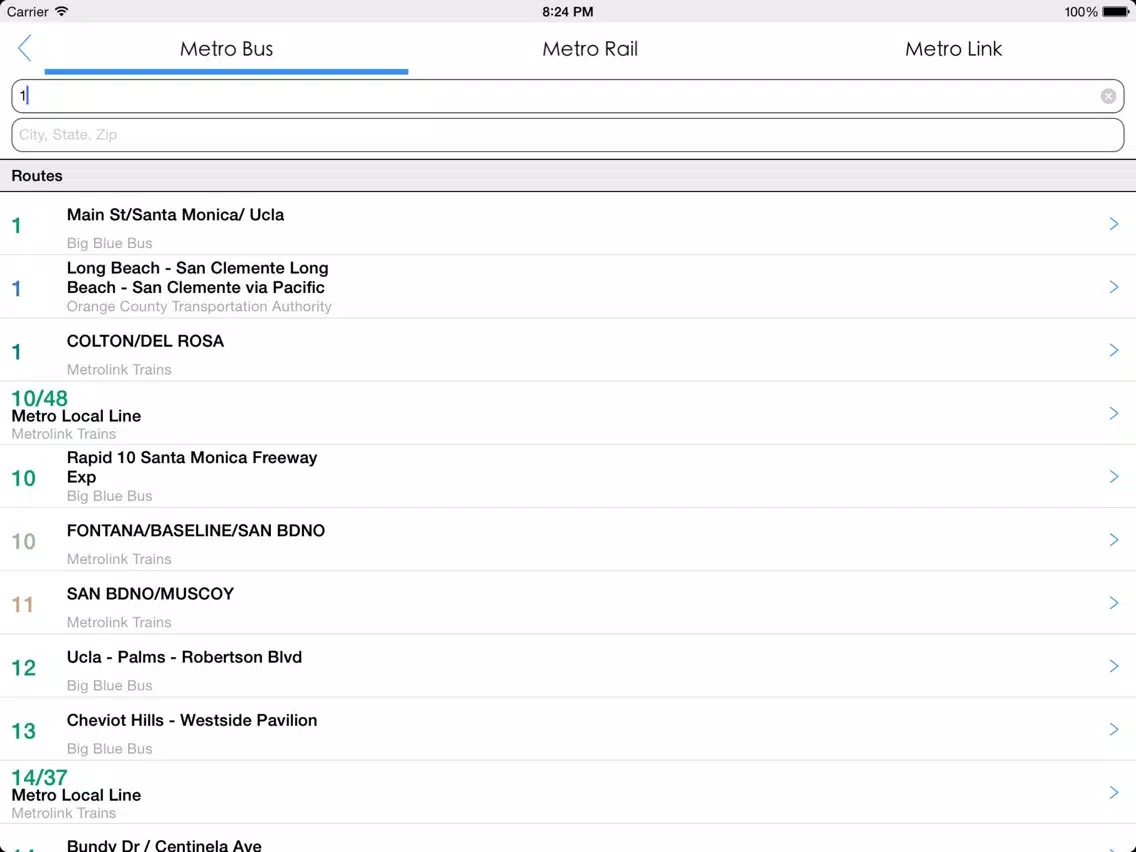
Task: Select the 10/48 route number
Action: tap(39, 398)
